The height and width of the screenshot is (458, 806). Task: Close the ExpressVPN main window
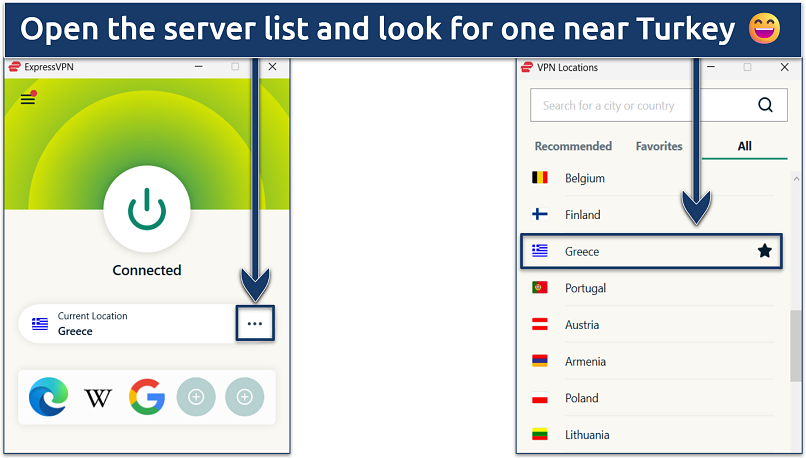[x=272, y=67]
